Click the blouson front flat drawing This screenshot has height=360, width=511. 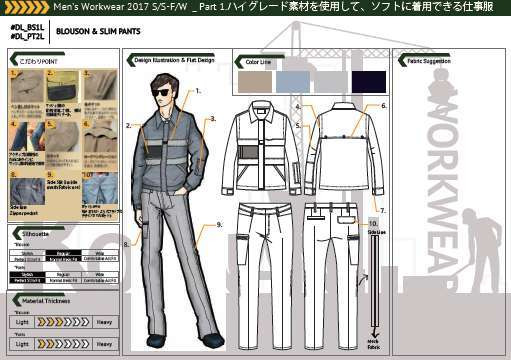click(261, 148)
